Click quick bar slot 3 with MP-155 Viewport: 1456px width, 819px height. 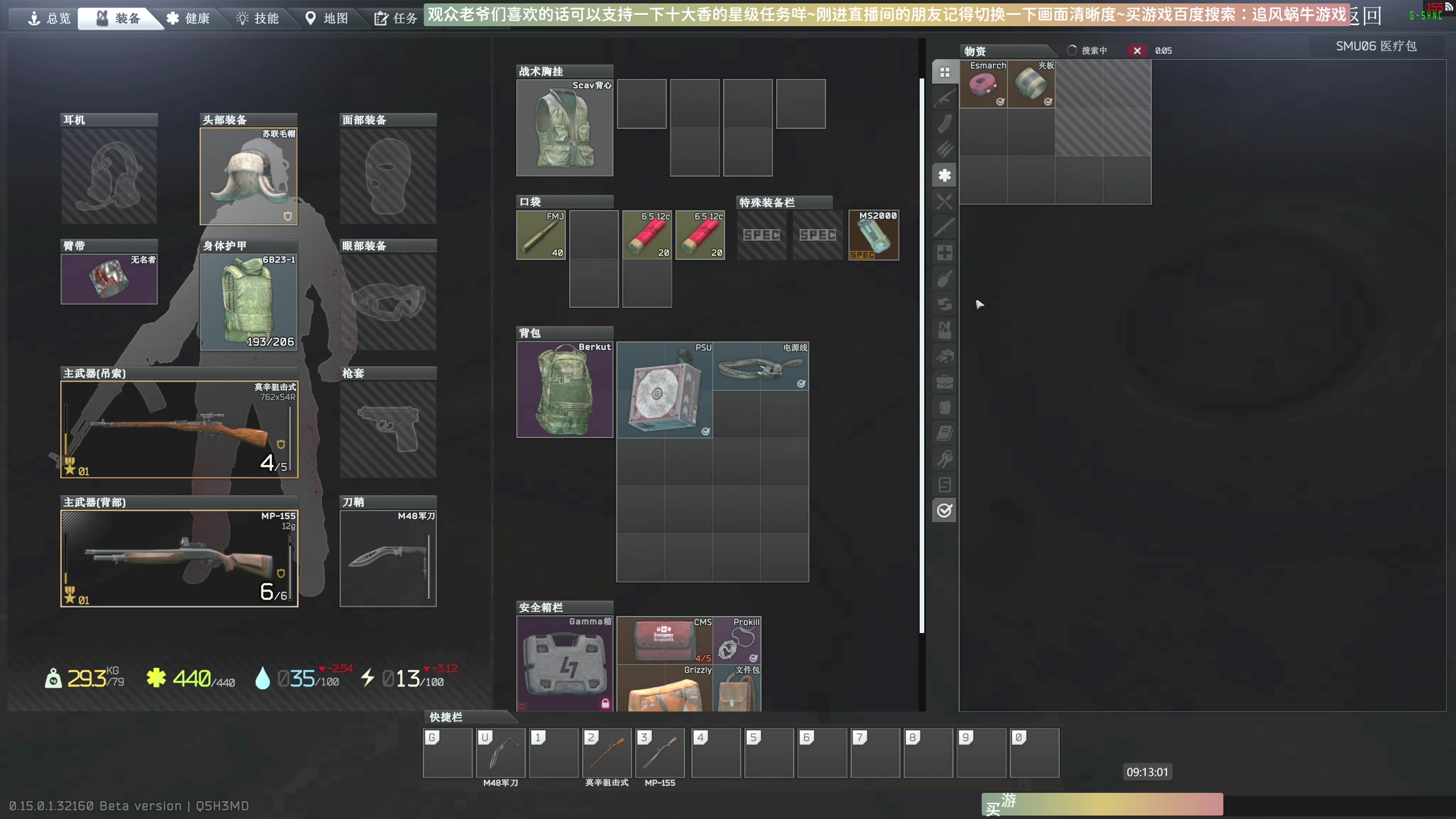(x=660, y=752)
